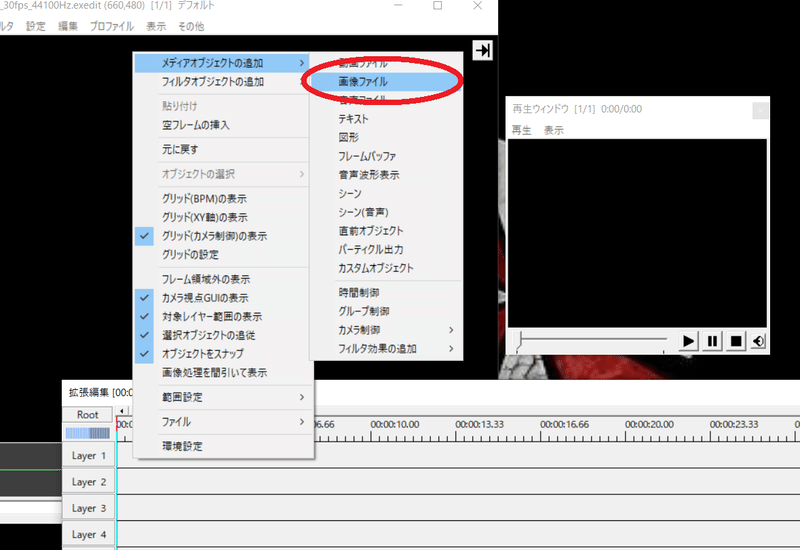Open その他 menu in main window
The image size is (800, 550).
tap(191, 26)
